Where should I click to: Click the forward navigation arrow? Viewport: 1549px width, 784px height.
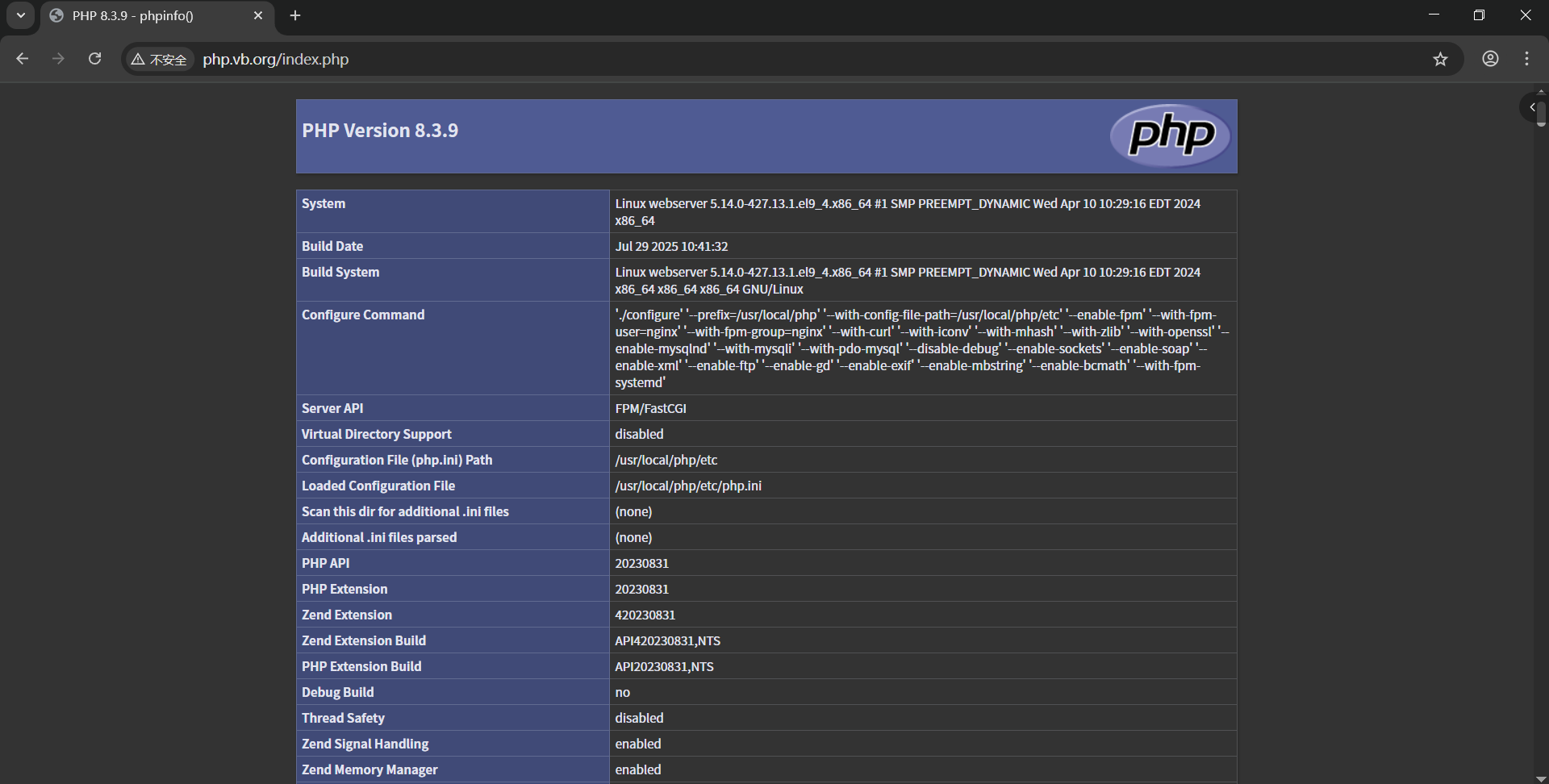58,59
